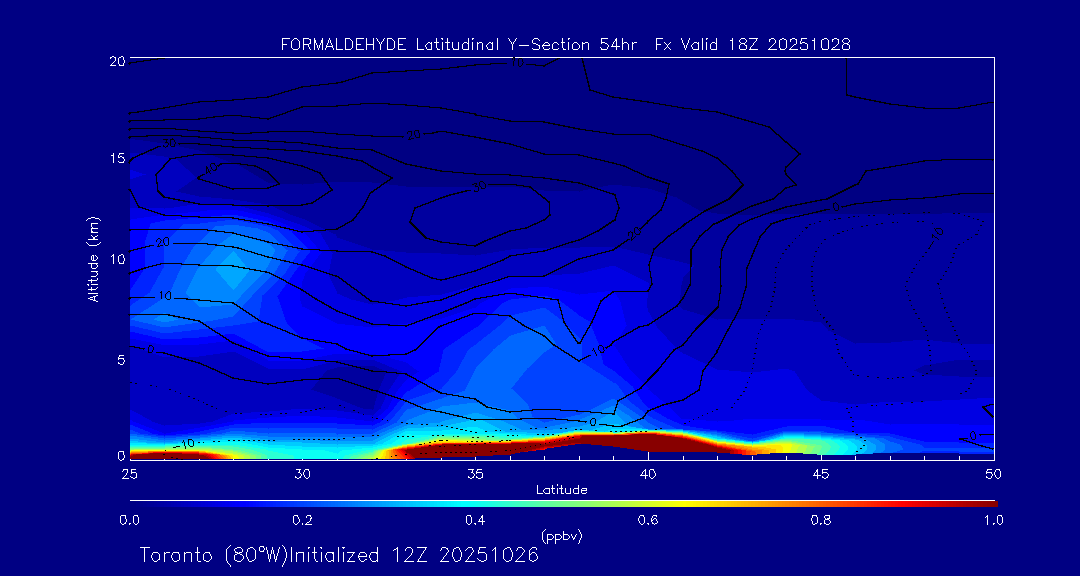This screenshot has height=576, width=1080.
Task: Click the 25 latitude tick label
Action: 129,473
